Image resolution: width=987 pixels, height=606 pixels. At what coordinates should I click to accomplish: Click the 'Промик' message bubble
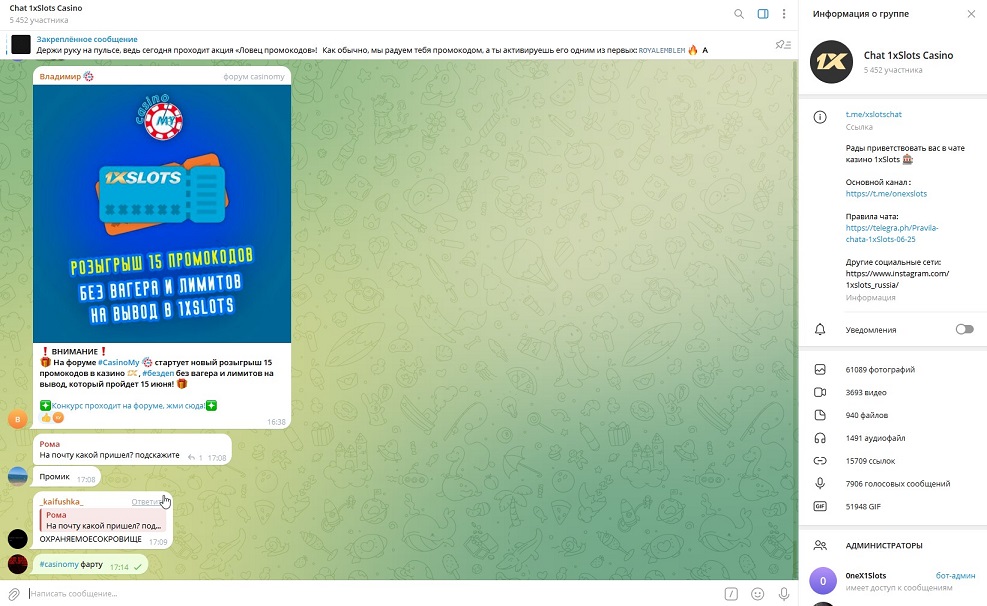(x=67, y=477)
